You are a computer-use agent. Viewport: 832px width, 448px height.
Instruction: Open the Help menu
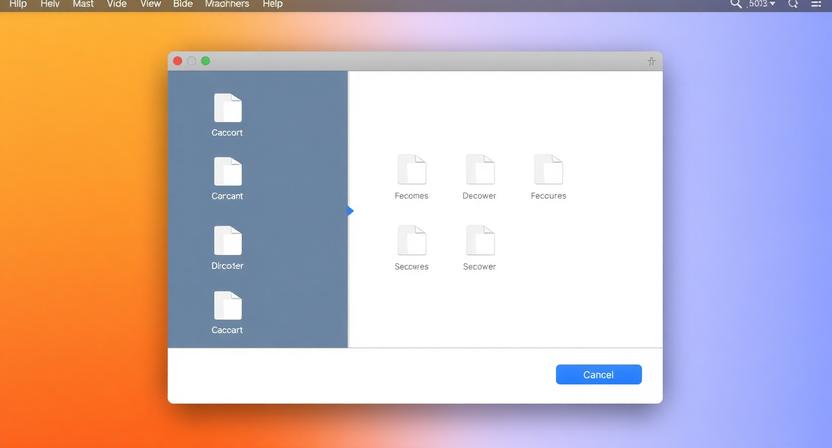click(x=272, y=4)
